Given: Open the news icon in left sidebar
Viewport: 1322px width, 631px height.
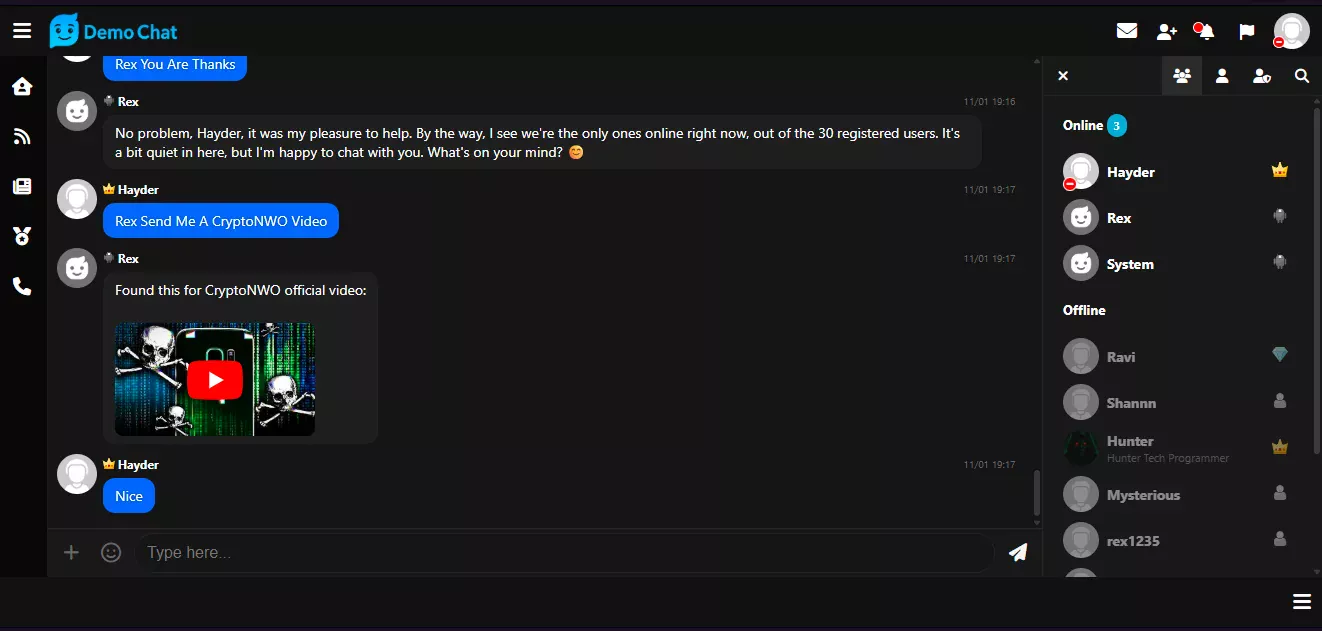Looking at the screenshot, I should [22, 186].
